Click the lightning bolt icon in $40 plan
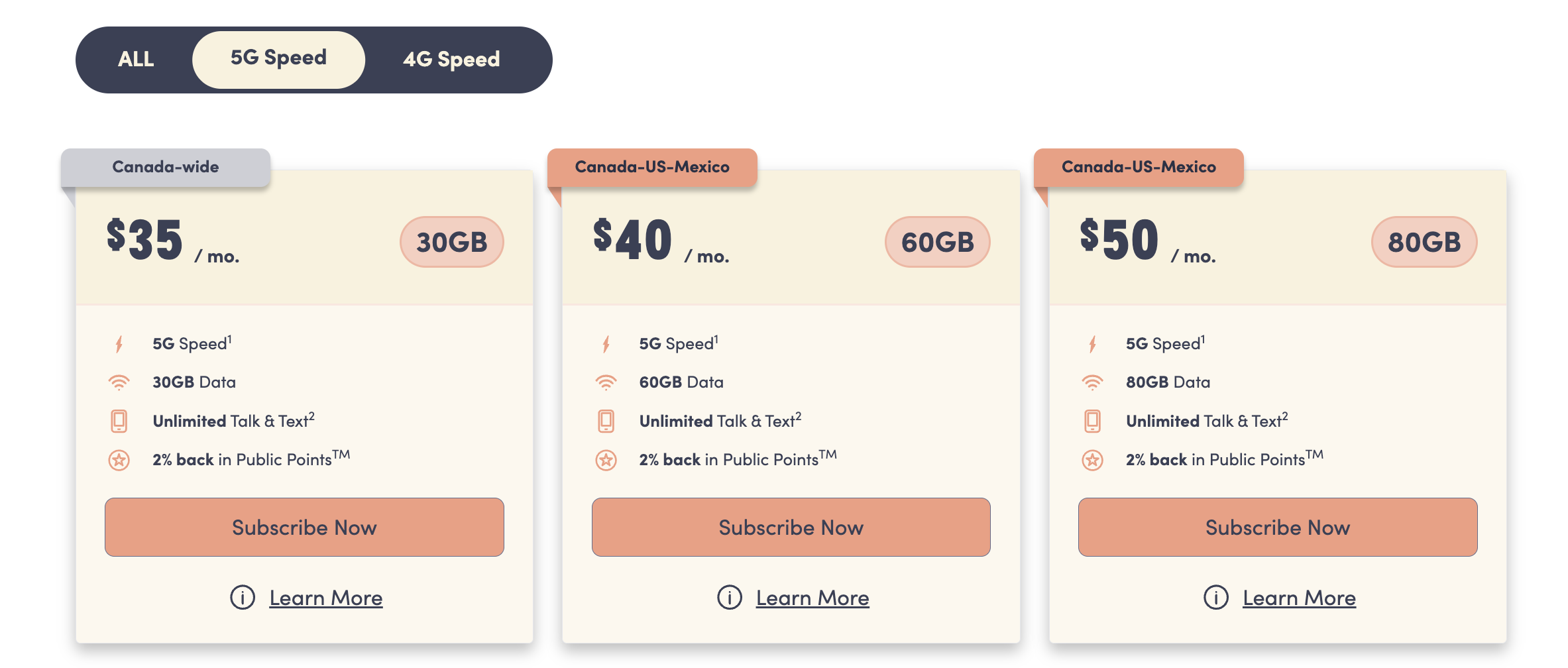 click(606, 344)
